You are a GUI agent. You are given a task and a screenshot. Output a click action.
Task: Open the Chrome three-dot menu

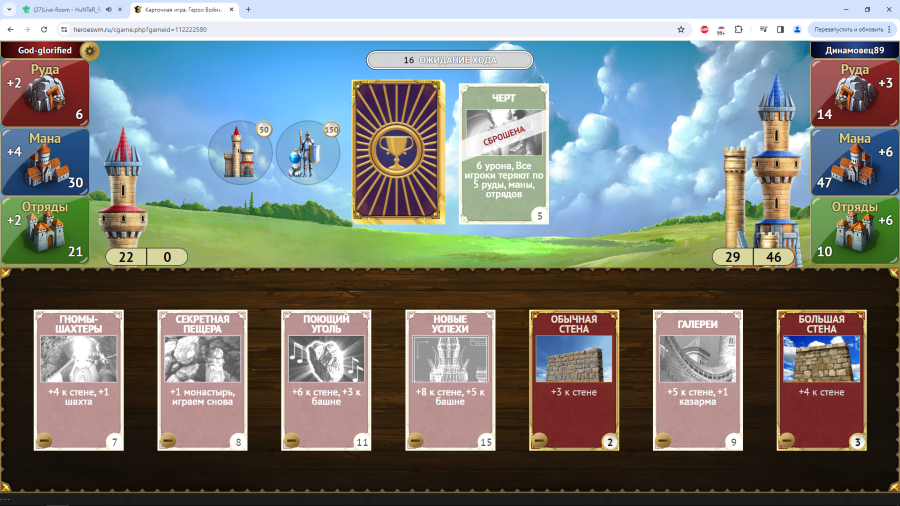coord(889,29)
